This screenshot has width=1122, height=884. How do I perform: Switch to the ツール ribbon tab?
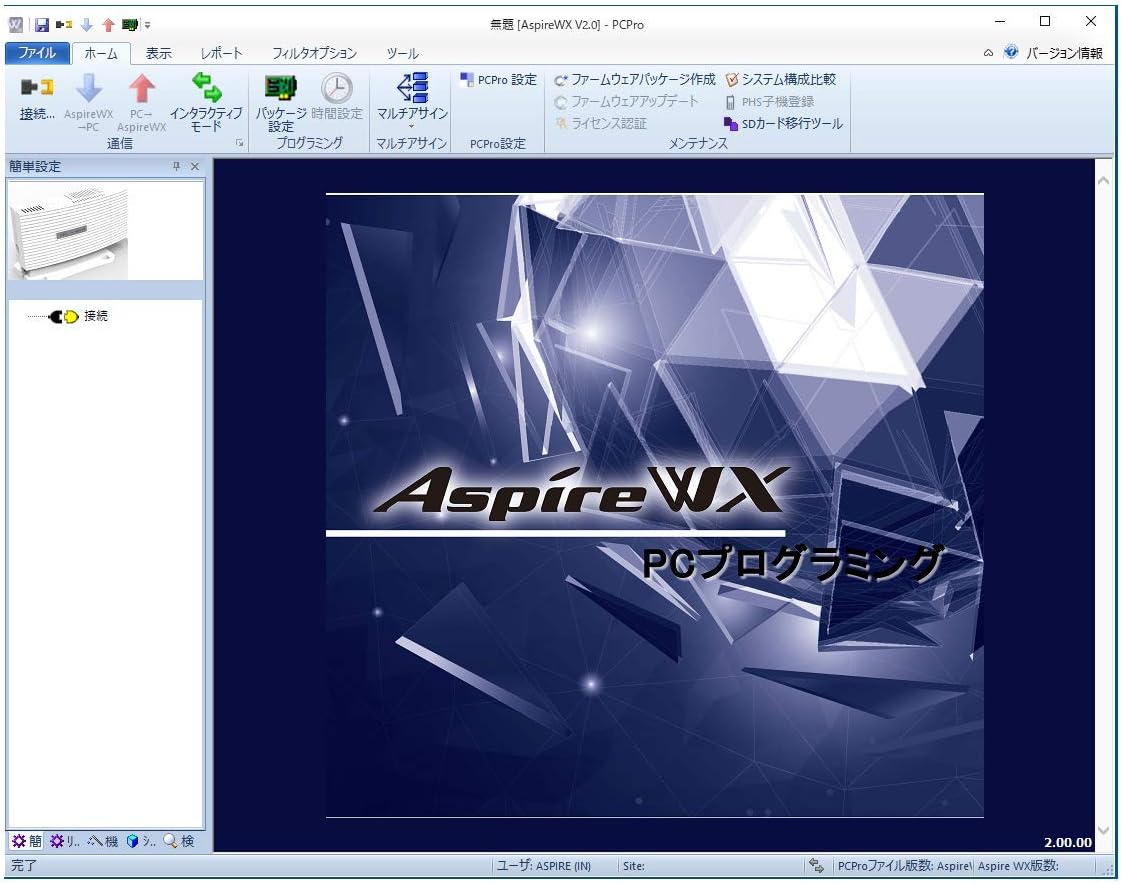402,53
